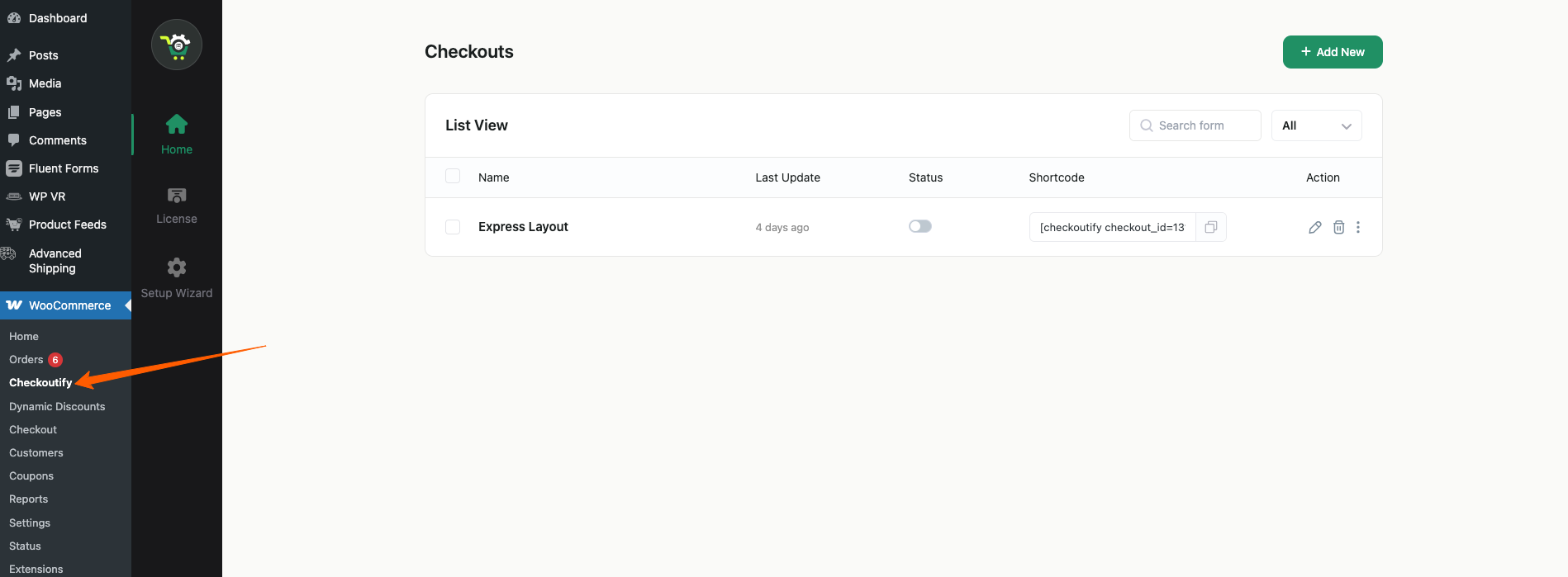The height and width of the screenshot is (577, 1568).
Task: Copy the Express Layout shortcode
Action: pos(1210,227)
